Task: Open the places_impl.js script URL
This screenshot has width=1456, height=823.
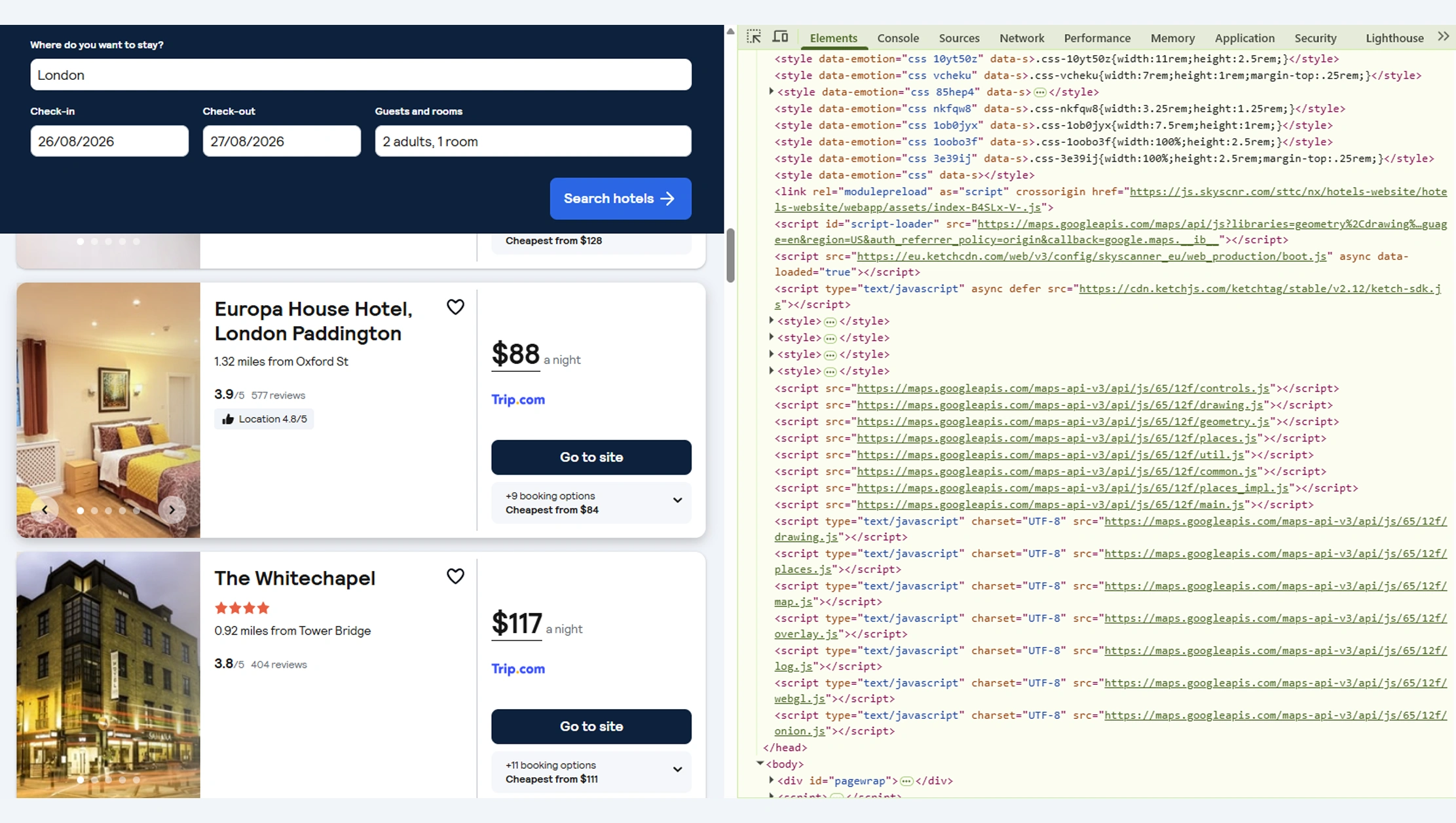Action: click(x=1073, y=488)
